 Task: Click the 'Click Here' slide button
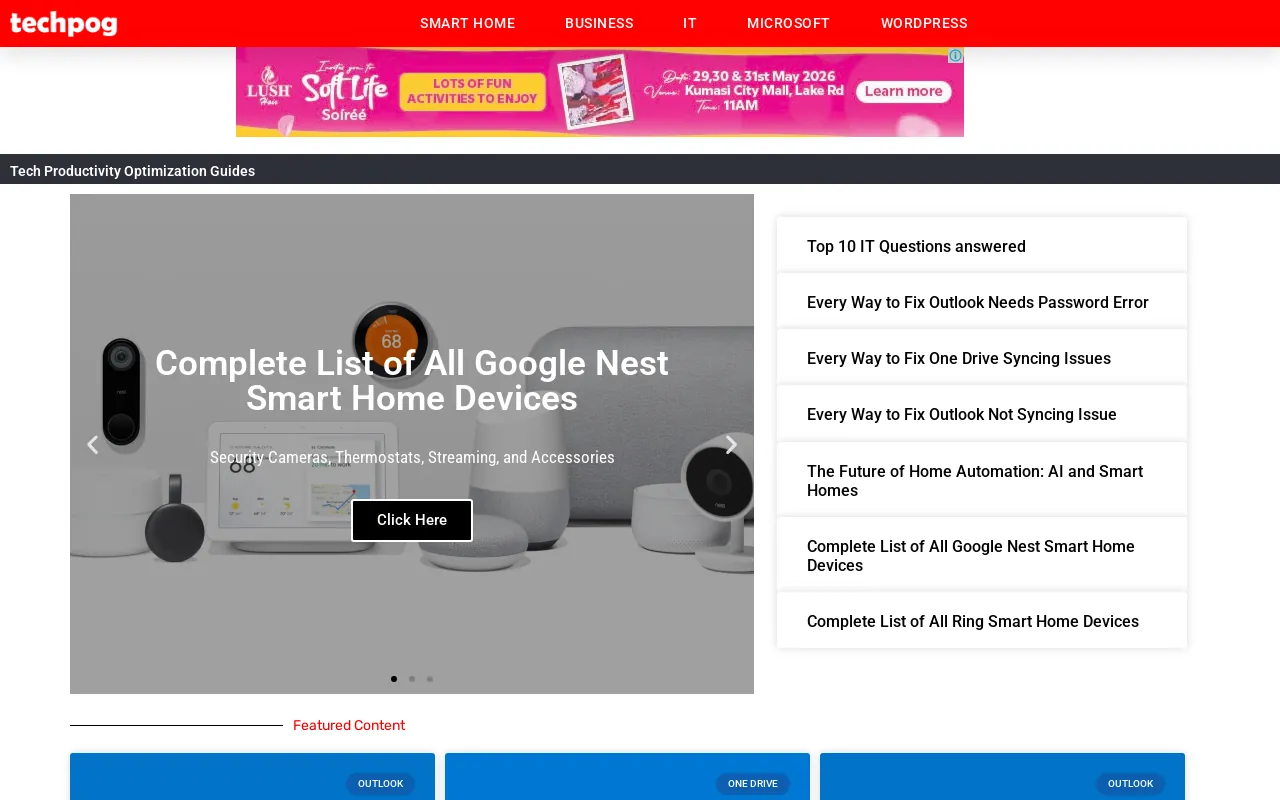coord(412,520)
